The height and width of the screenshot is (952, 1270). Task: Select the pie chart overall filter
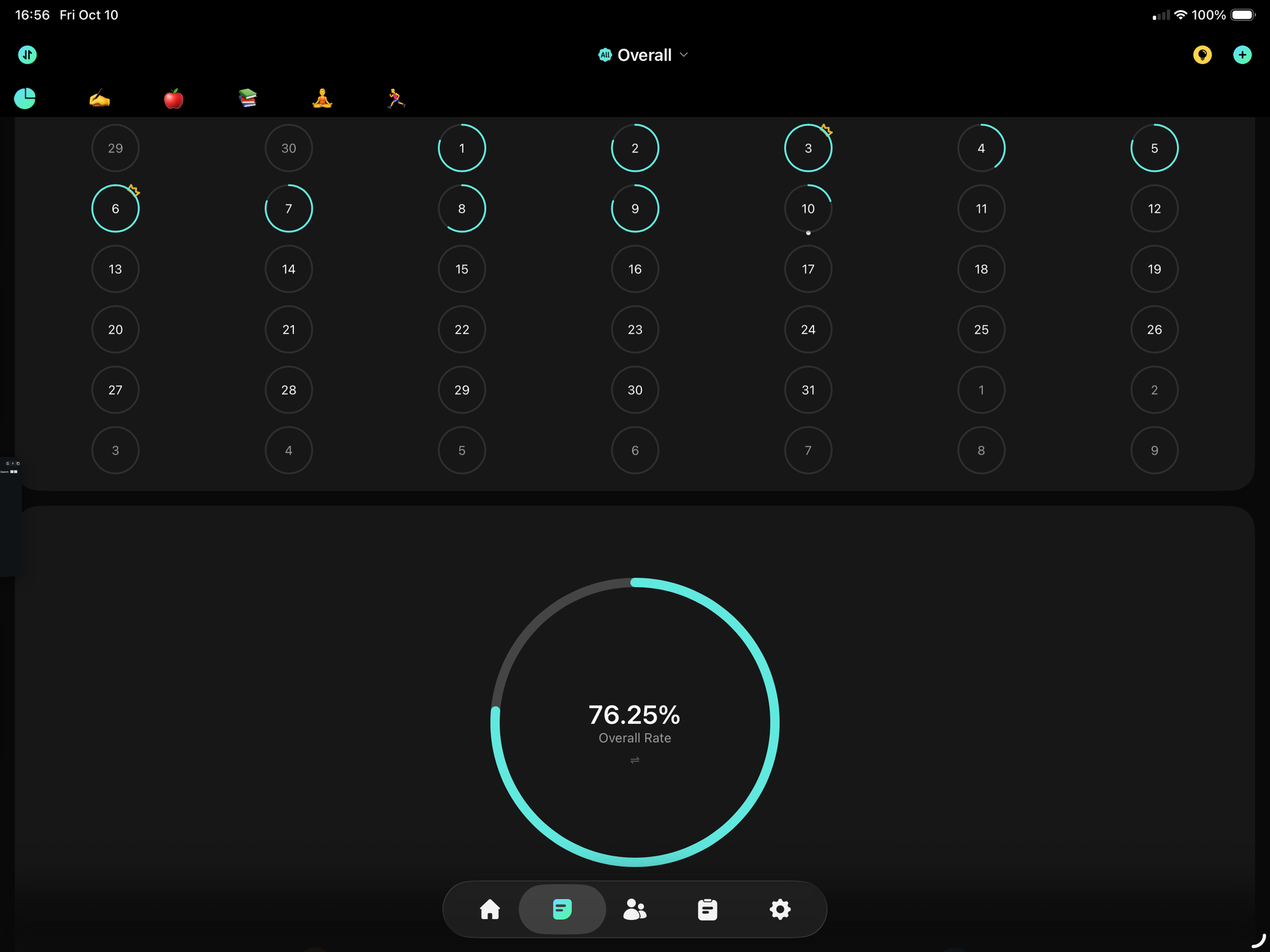[25, 98]
